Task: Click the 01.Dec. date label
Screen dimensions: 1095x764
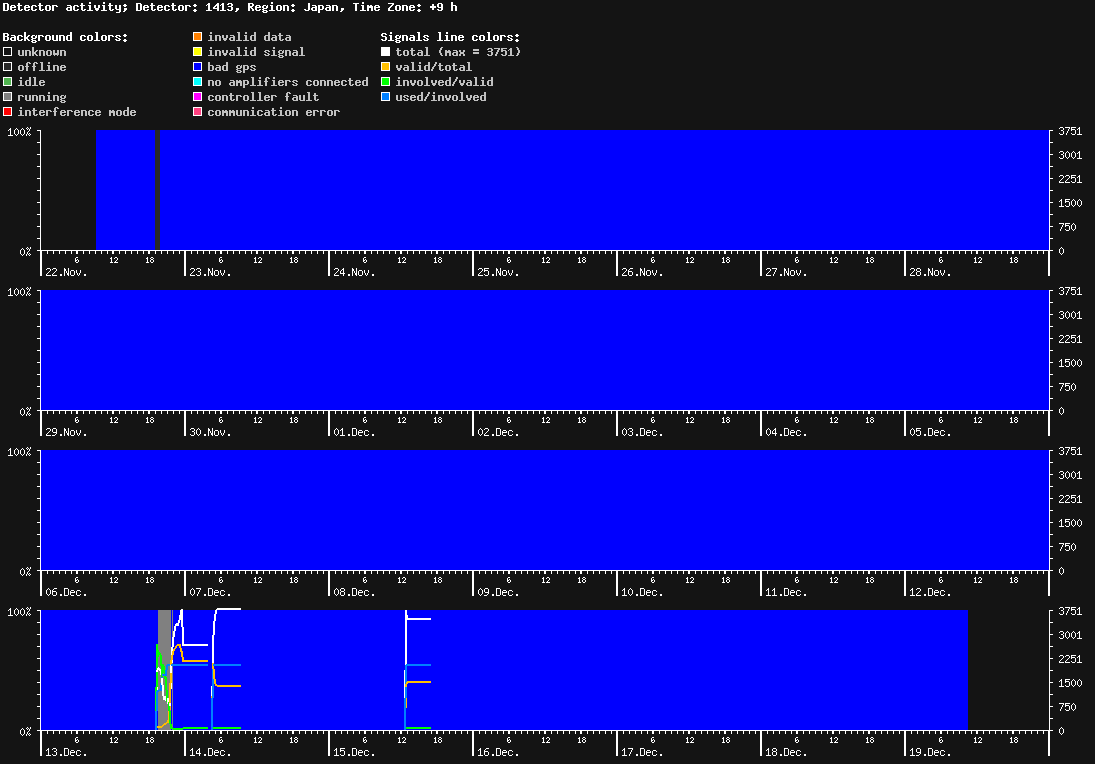Action: click(x=355, y=432)
